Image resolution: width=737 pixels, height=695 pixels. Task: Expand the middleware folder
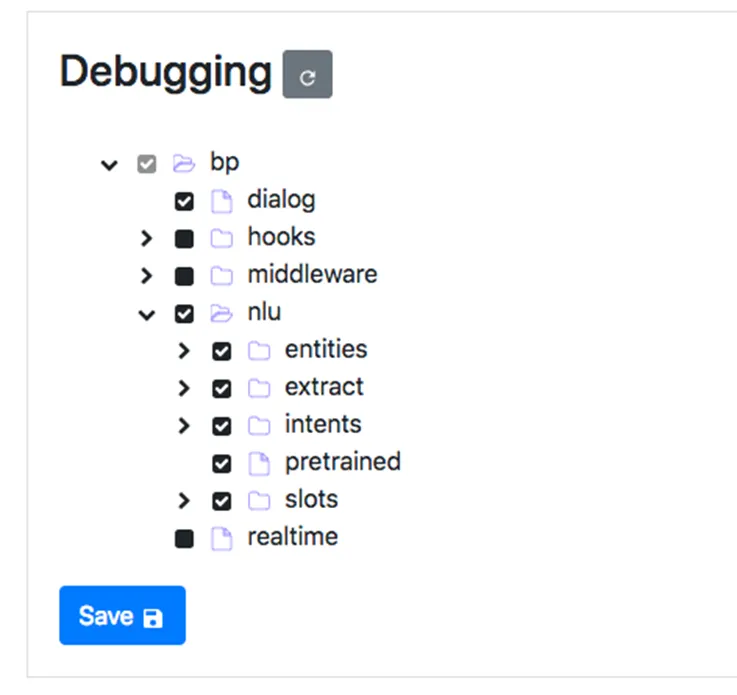pos(147,276)
